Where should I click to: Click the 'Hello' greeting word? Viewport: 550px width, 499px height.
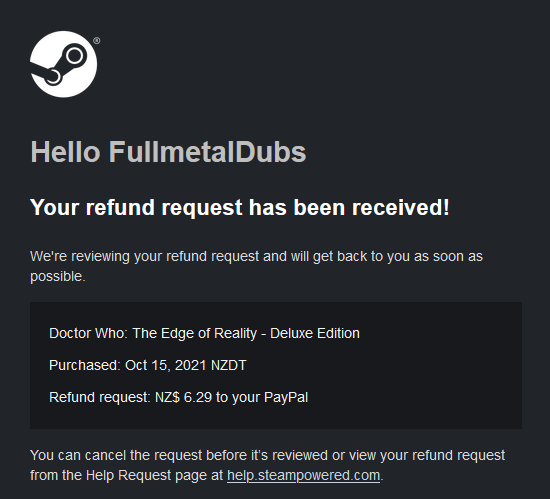point(65,152)
